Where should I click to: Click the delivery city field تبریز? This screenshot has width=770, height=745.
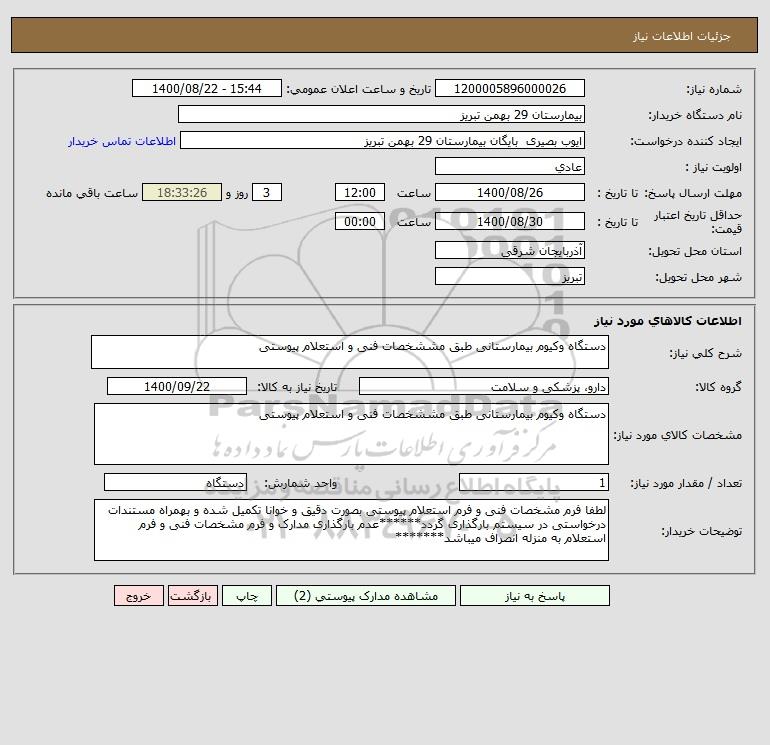pyautogui.click(x=510, y=276)
